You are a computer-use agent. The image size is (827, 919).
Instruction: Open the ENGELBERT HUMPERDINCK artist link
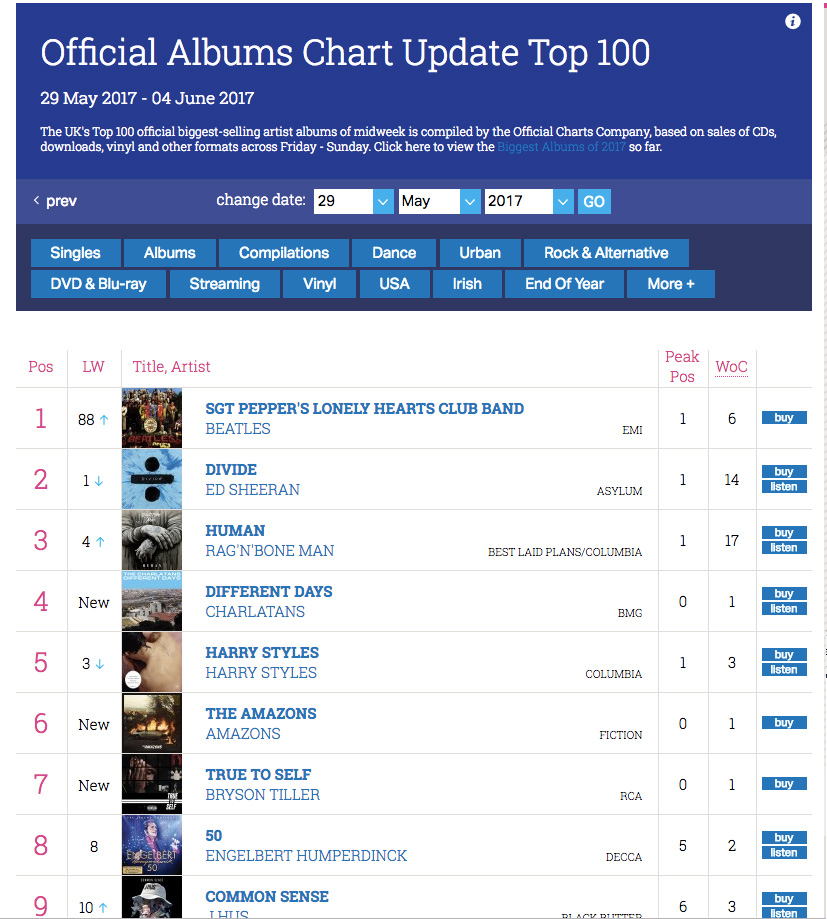(306, 856)
